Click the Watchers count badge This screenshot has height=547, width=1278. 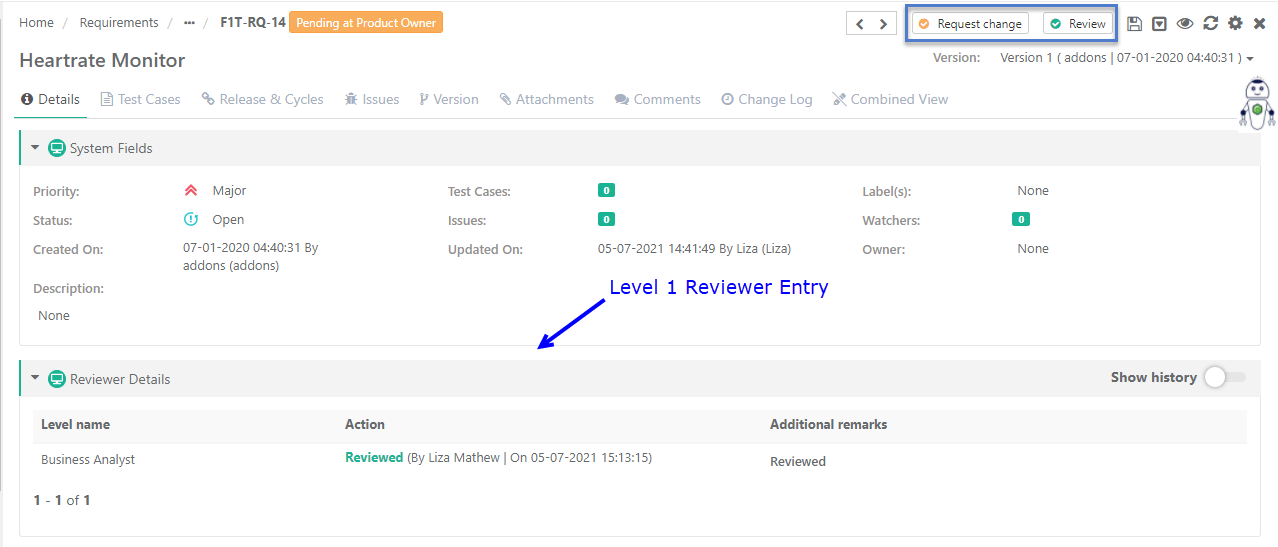[1021, 219]
